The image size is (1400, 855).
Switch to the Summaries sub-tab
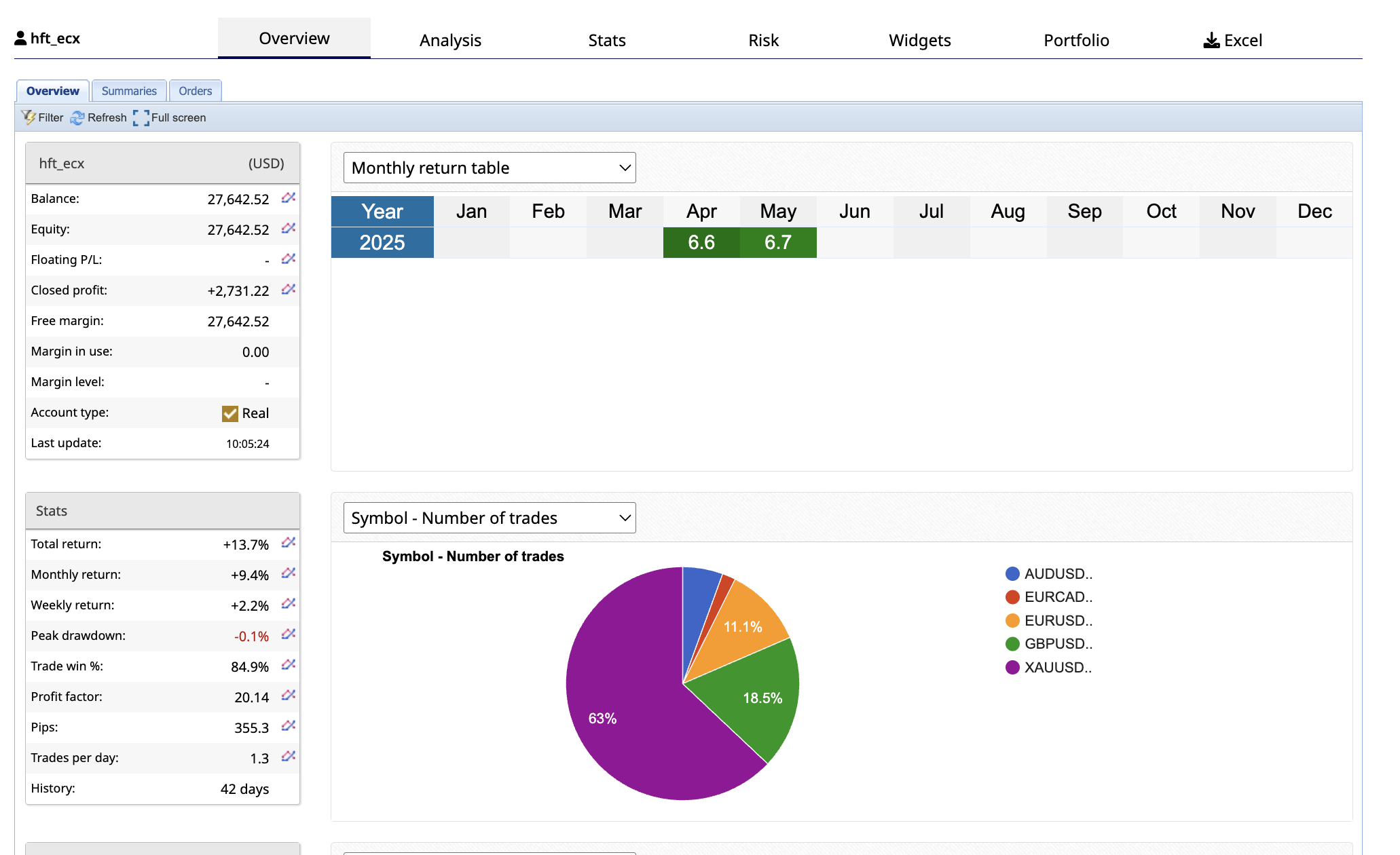129,91
